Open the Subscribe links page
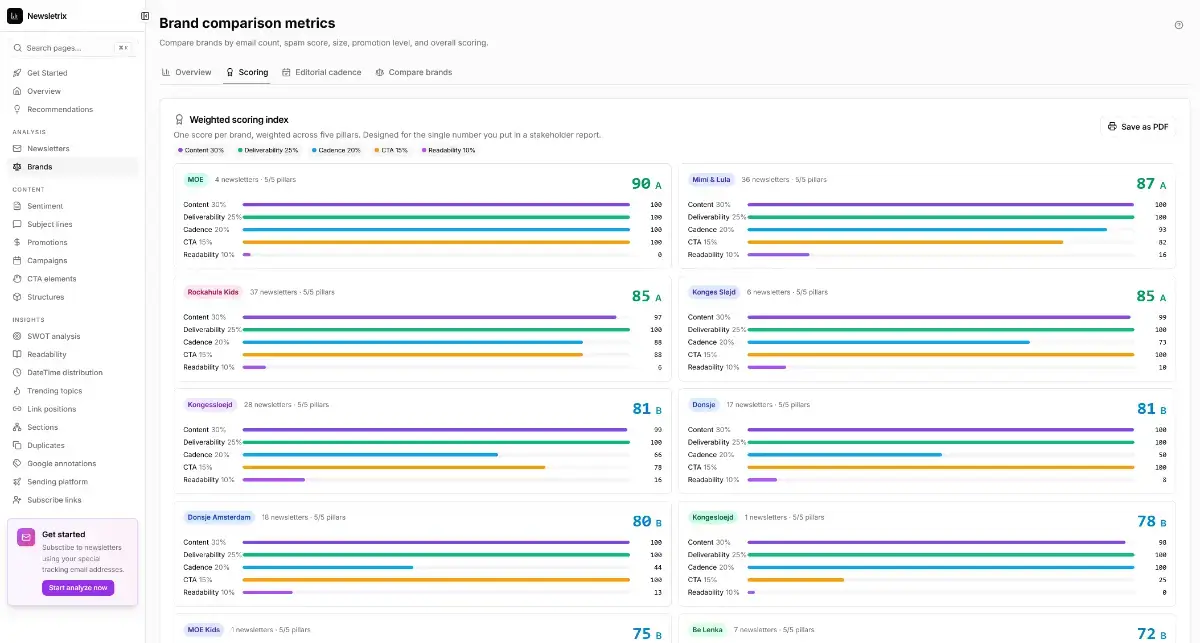Screen dimensions: 1200x643 (x=54, y=500)
